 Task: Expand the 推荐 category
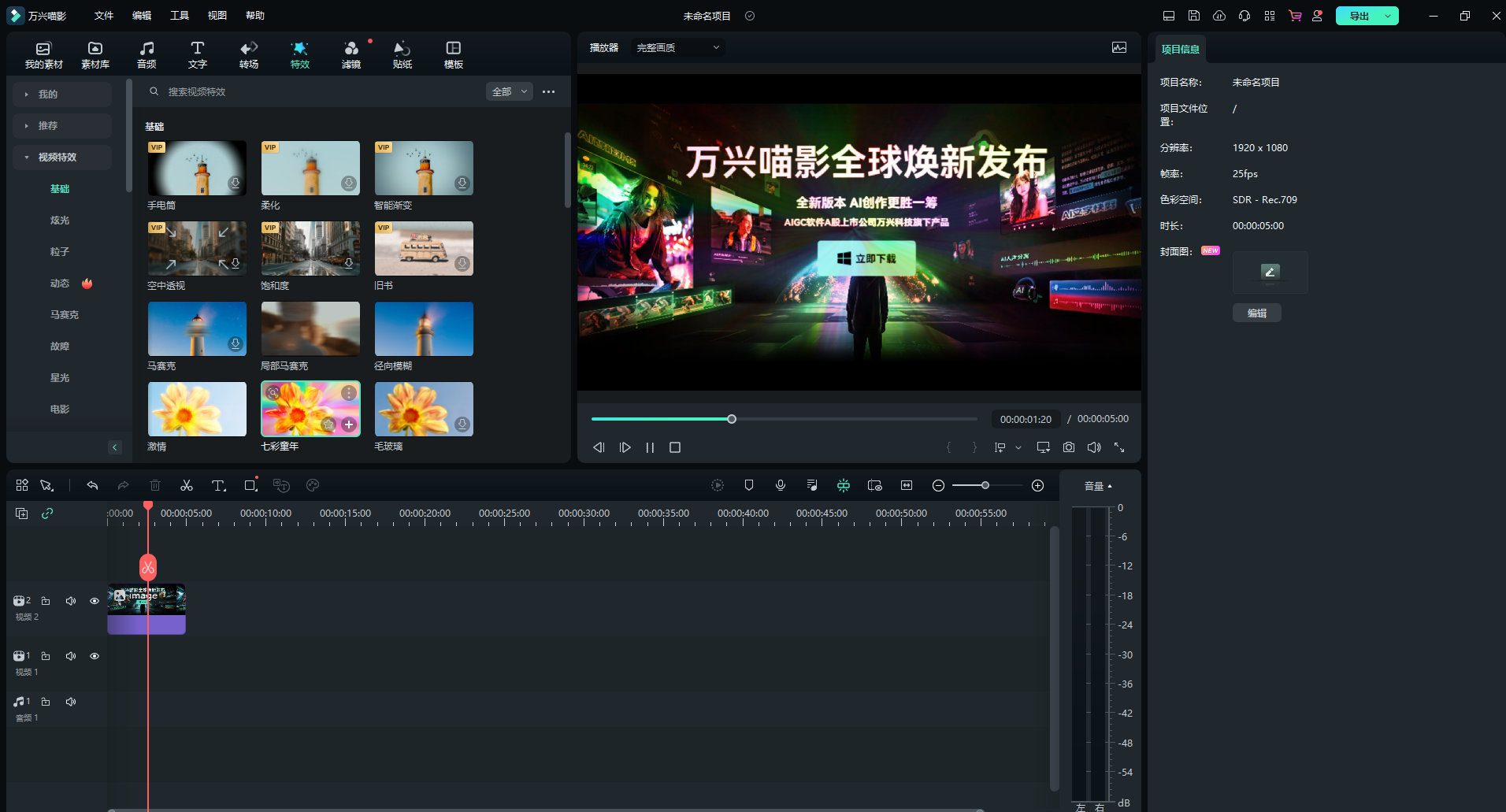(48, 126)
